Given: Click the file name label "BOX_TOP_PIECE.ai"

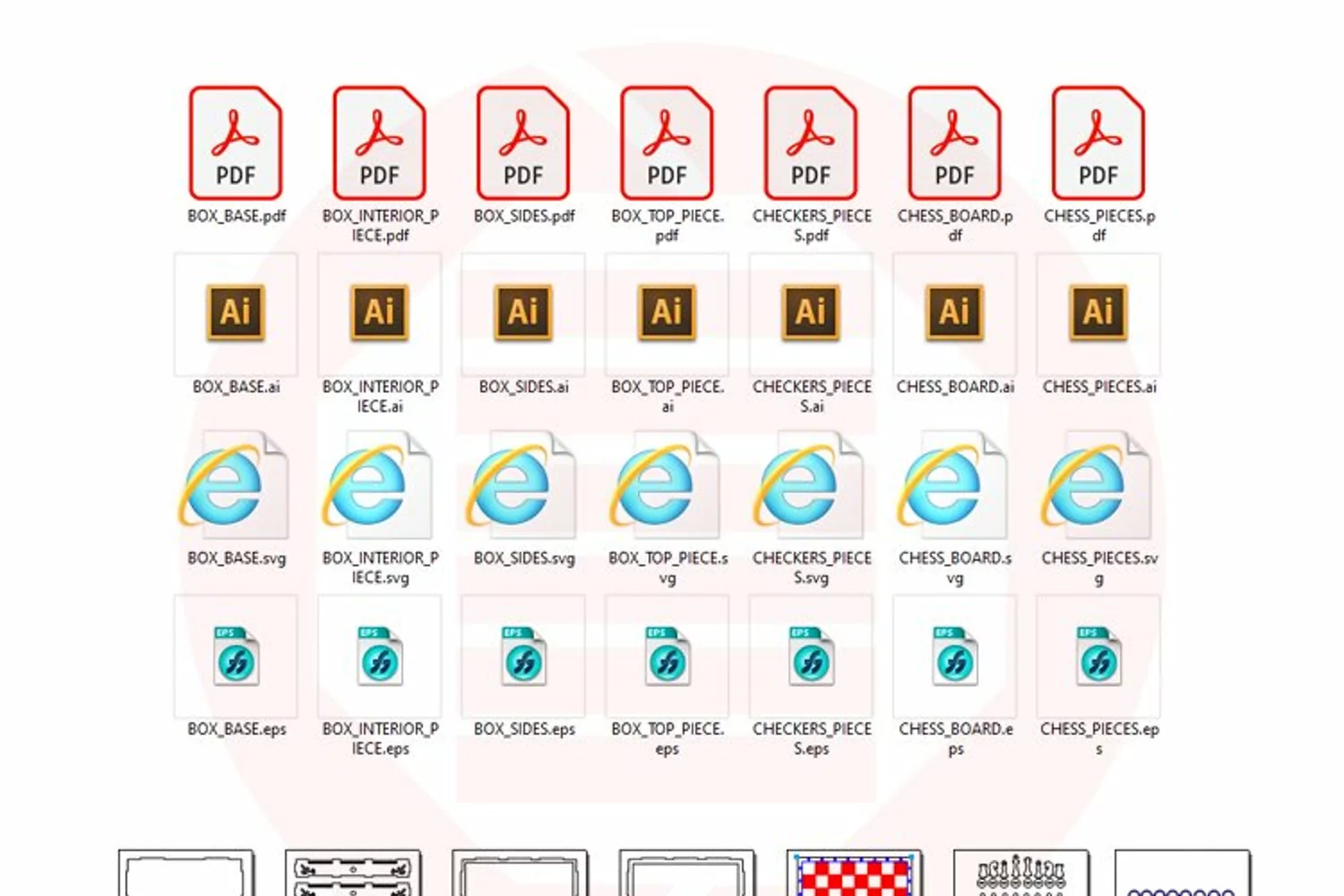Looking at the screenshot, I should 668,397.
